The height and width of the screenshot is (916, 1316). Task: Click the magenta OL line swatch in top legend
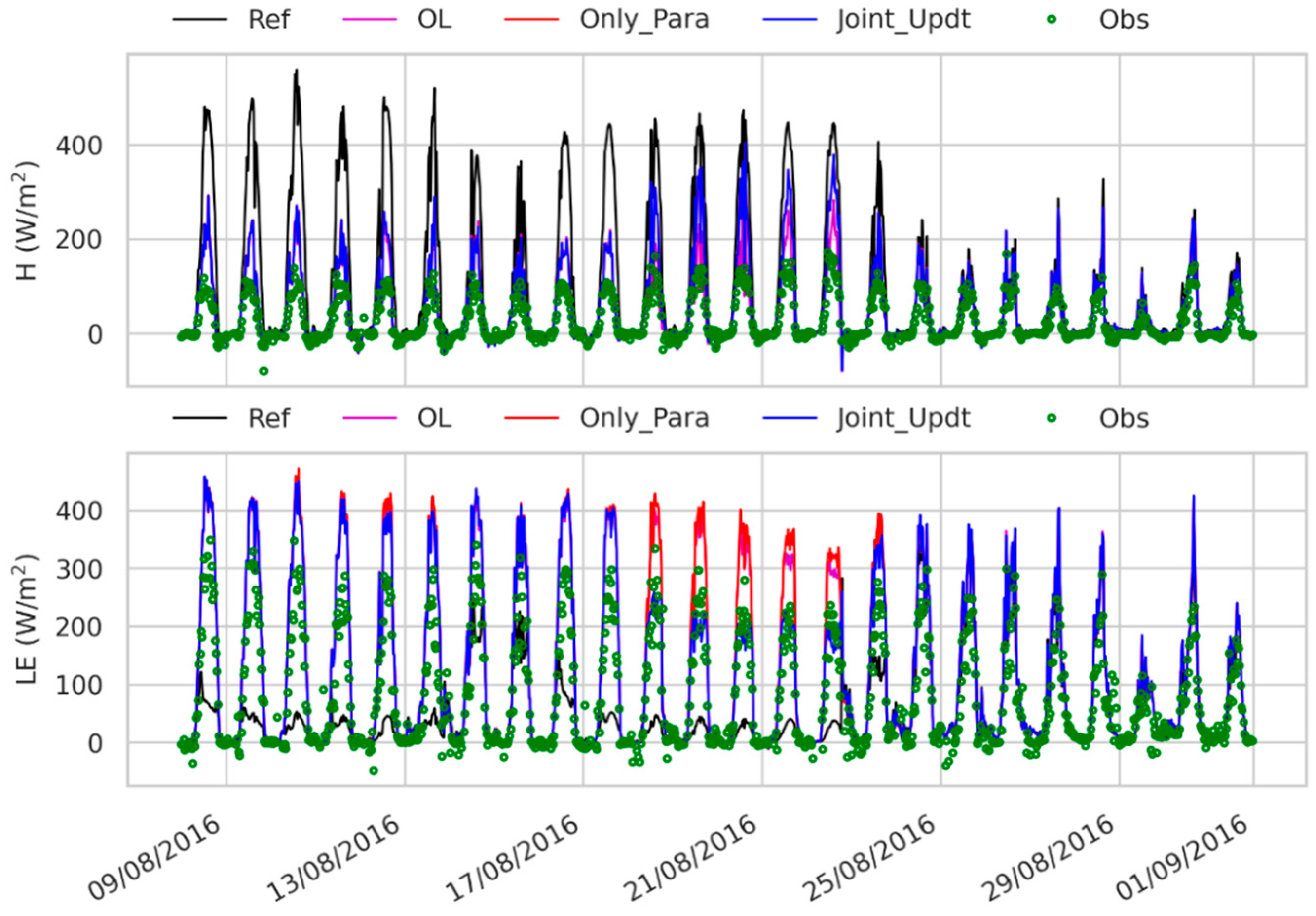369,19
